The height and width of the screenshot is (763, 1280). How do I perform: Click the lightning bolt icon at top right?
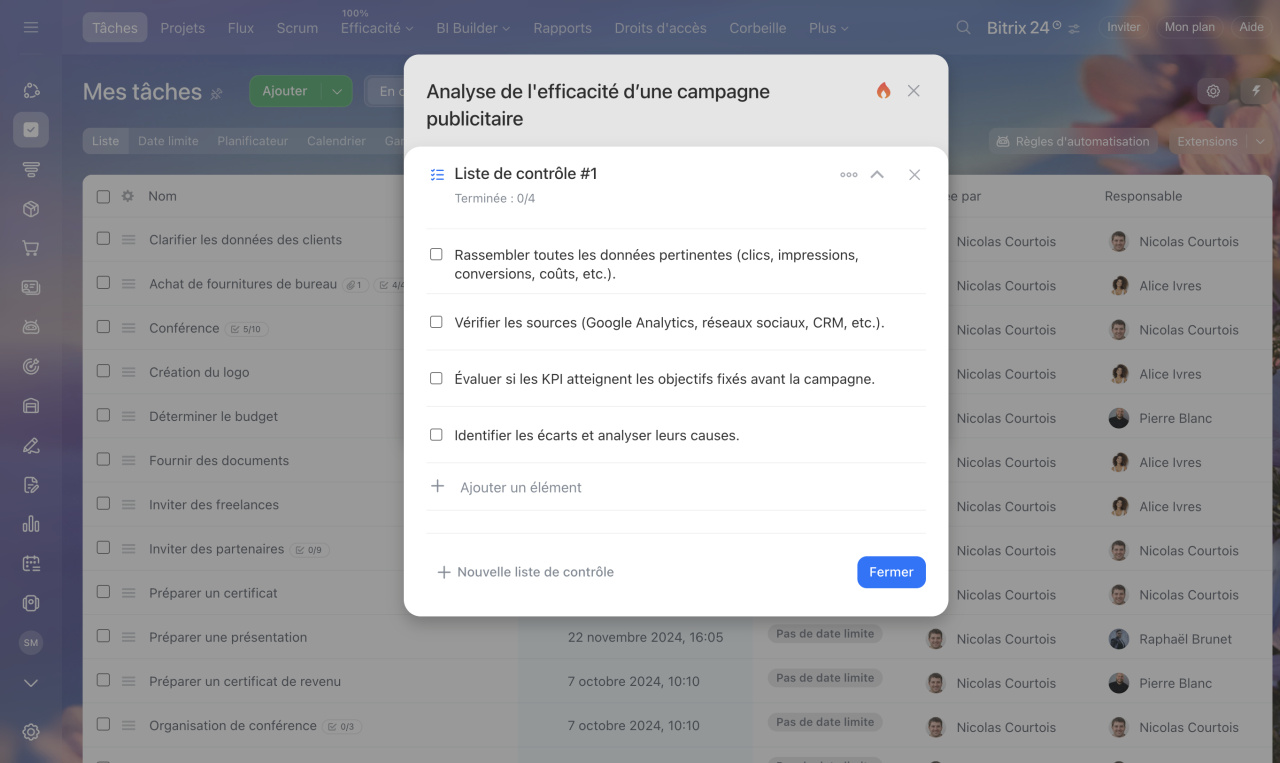pyautogui.click(x=1256, y=91)
